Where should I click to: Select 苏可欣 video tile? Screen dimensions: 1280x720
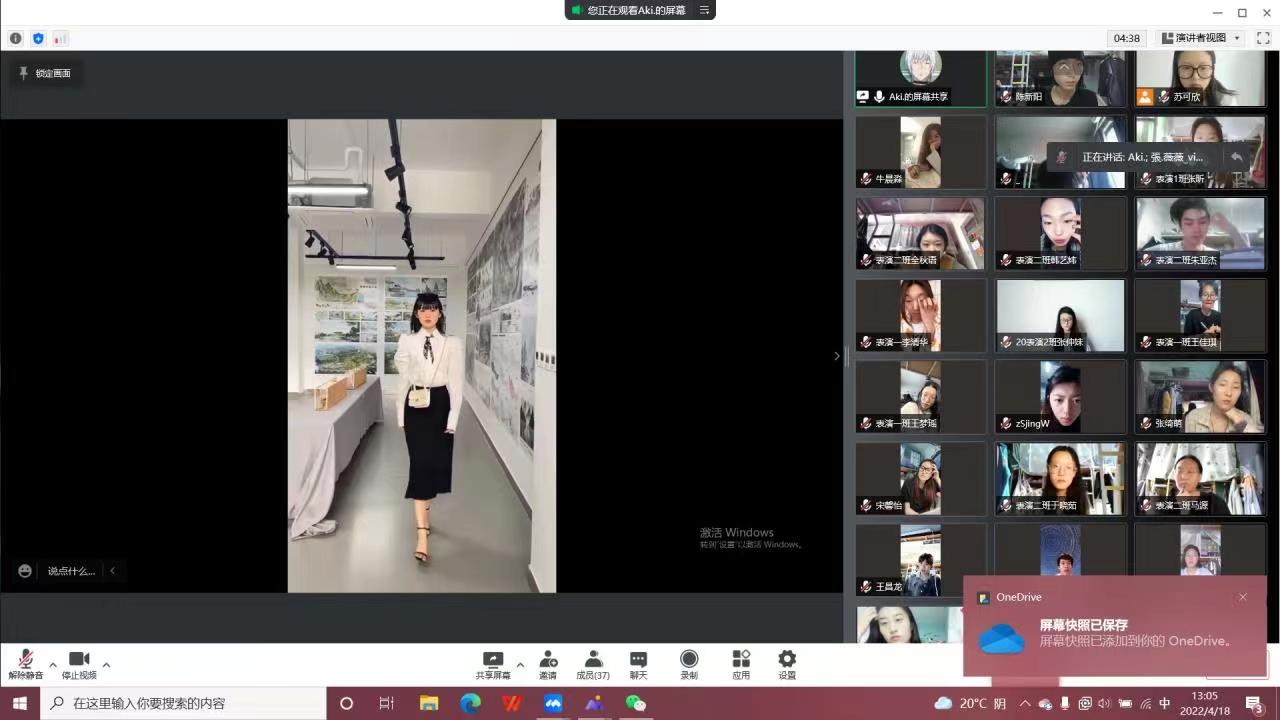pos(1200,79)
